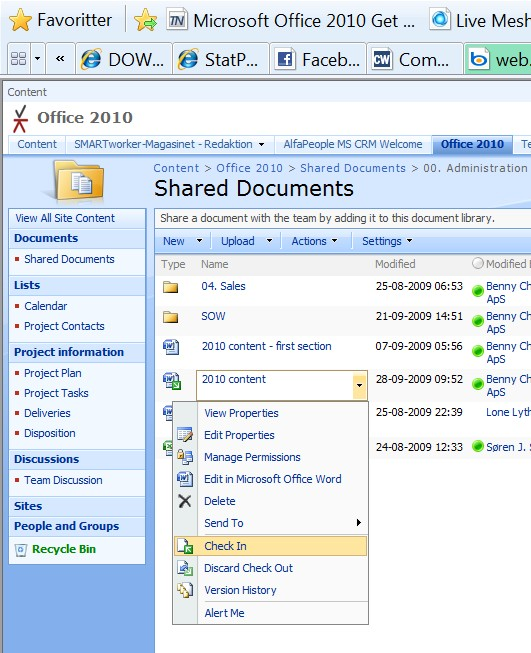Click the Recycle Bin icon in sidebar
Image resolution: width=531 pixels, height=653 pixels.
[x=21, y=550]
